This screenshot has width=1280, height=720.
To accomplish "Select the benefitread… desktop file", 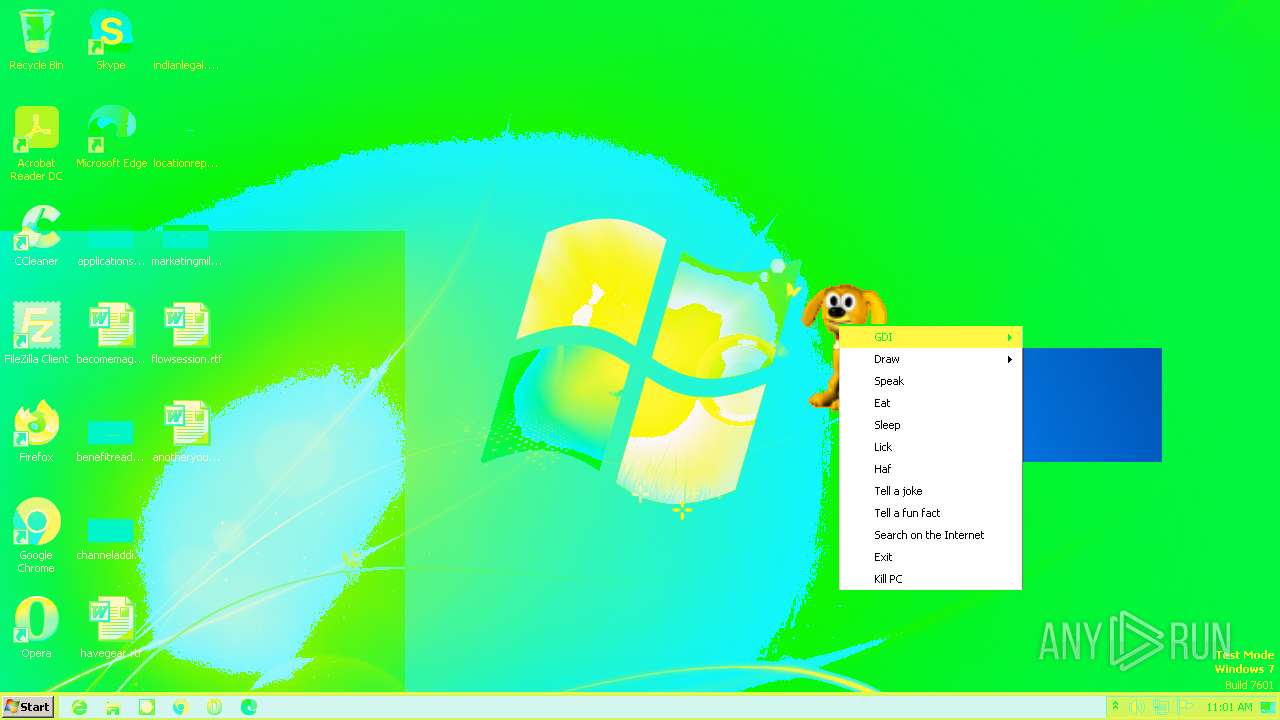I will coord(110,441).
